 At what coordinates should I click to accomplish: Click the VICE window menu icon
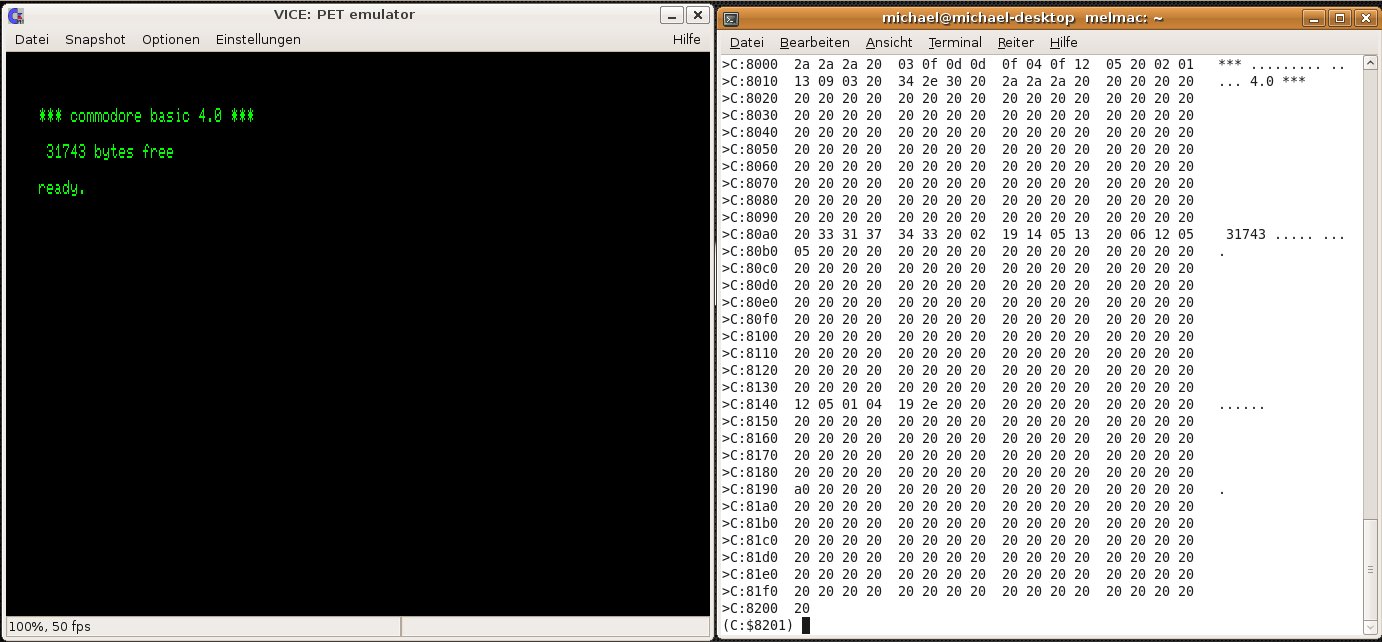tap(16, 15)
